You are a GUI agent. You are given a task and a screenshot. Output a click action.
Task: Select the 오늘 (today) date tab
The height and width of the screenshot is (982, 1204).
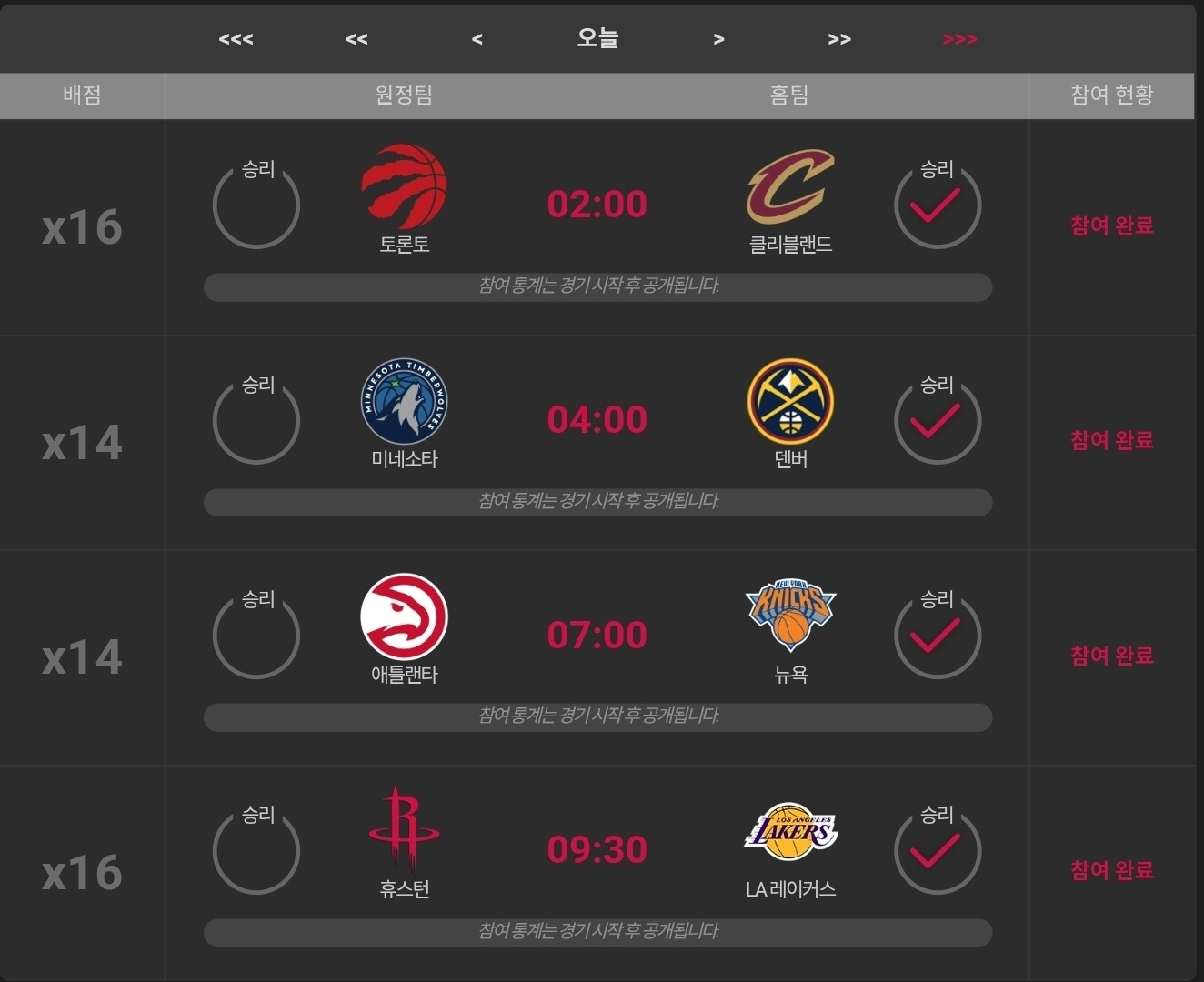[x=597, y=38]
